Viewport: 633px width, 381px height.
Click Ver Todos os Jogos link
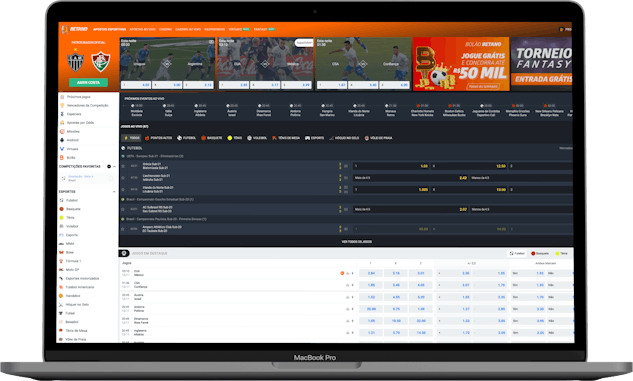(x=357, y=242)
